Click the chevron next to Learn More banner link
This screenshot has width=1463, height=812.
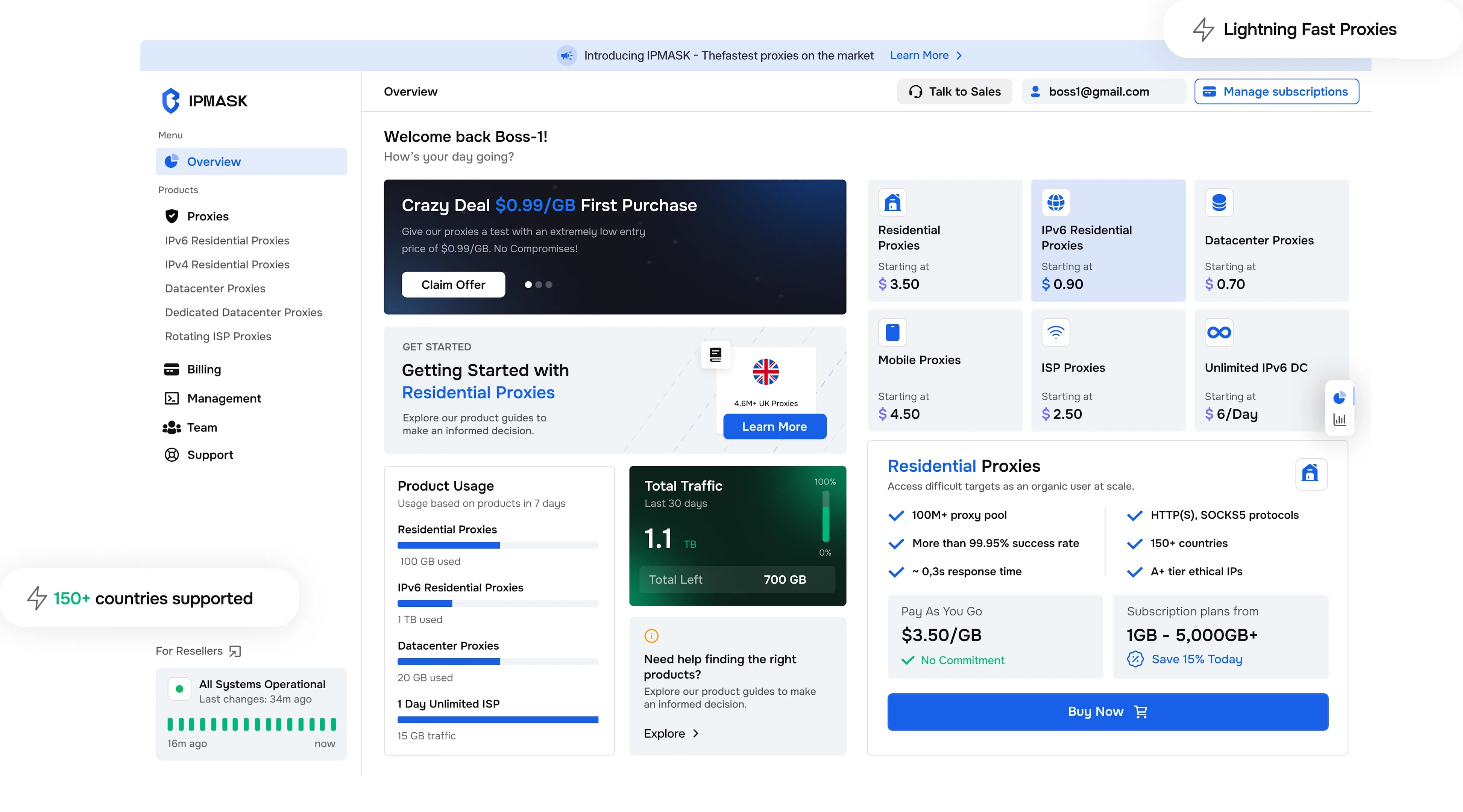[959, 56]
